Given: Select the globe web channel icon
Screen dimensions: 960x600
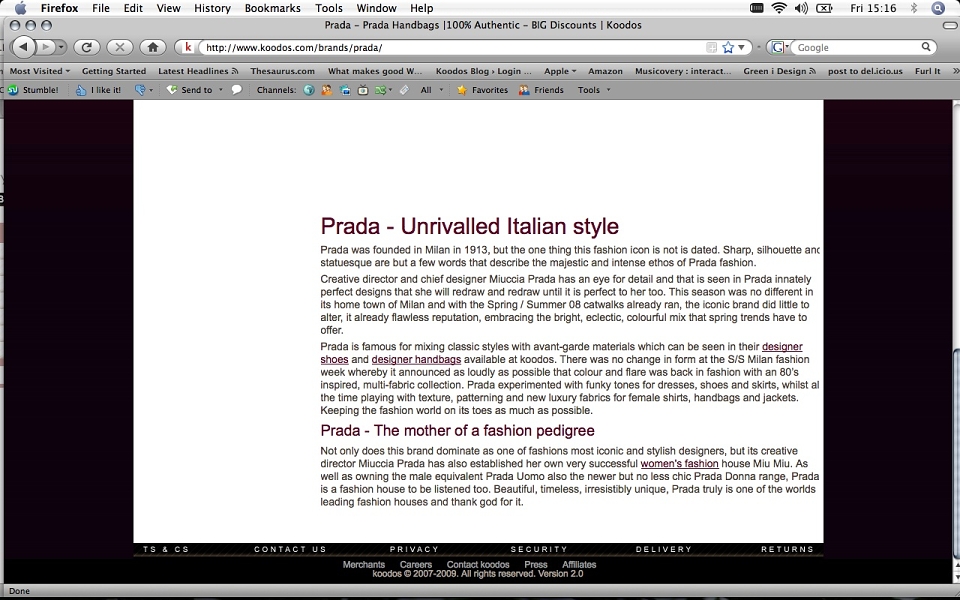Looking at the screenshot, I should click(x=309, y=90).
